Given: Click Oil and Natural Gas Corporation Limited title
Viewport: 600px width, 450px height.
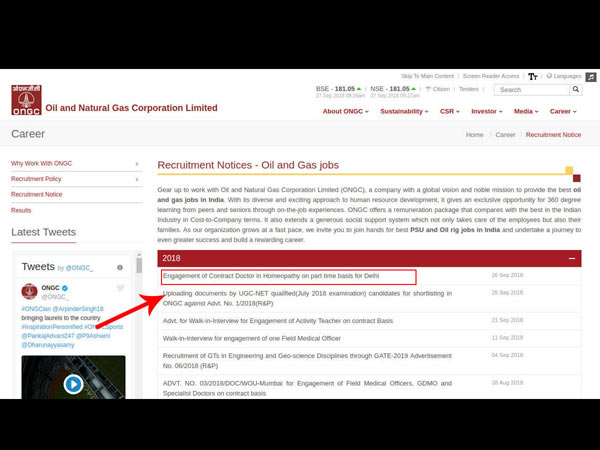Looking at the screenshot, I should pyautogui.click(x=131, y=108).
